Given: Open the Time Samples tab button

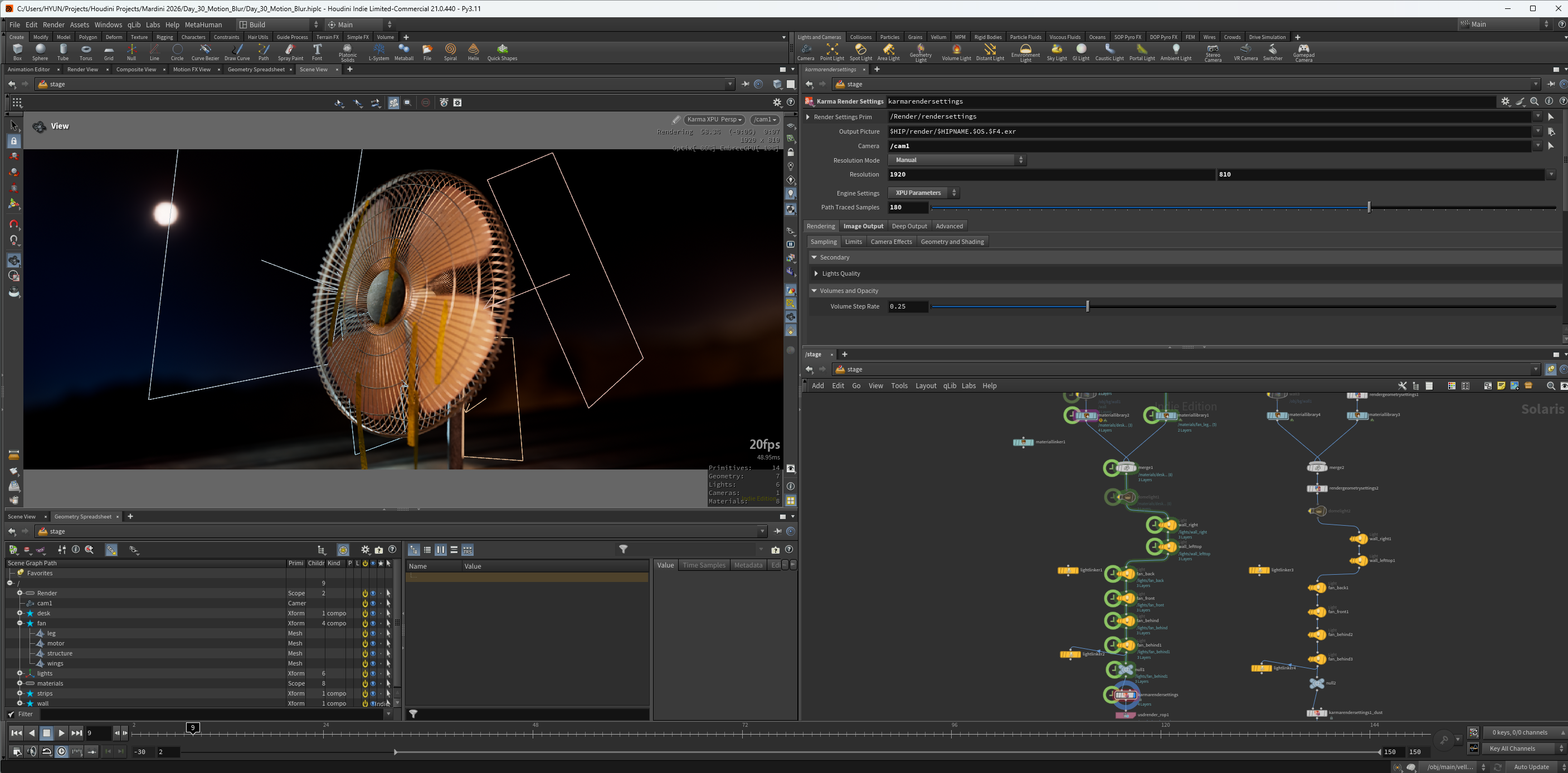Looking at the screenshot, I should point(704,566).
